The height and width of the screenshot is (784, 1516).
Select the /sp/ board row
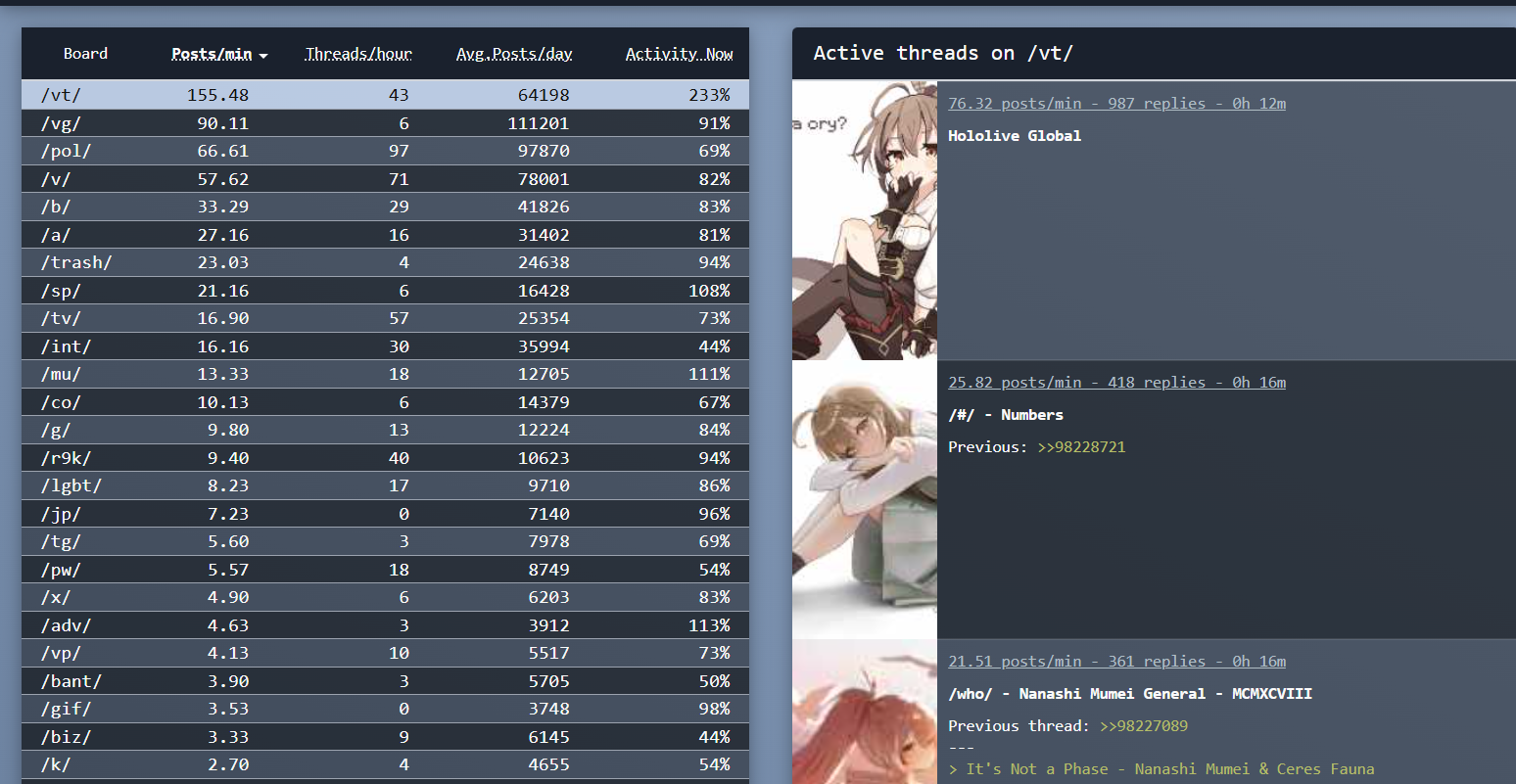[x=385, y=291]
